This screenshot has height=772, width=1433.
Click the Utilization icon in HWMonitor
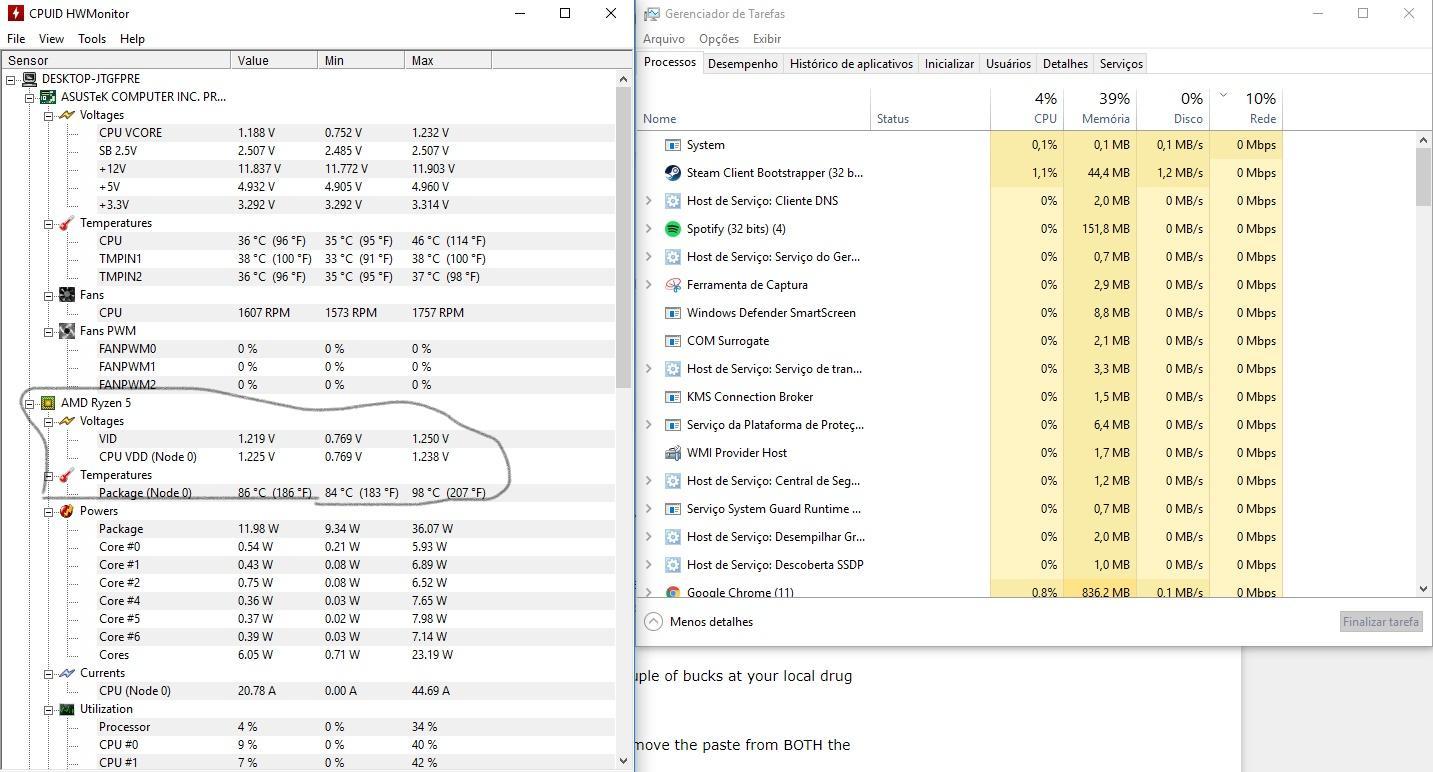(67, 709)
